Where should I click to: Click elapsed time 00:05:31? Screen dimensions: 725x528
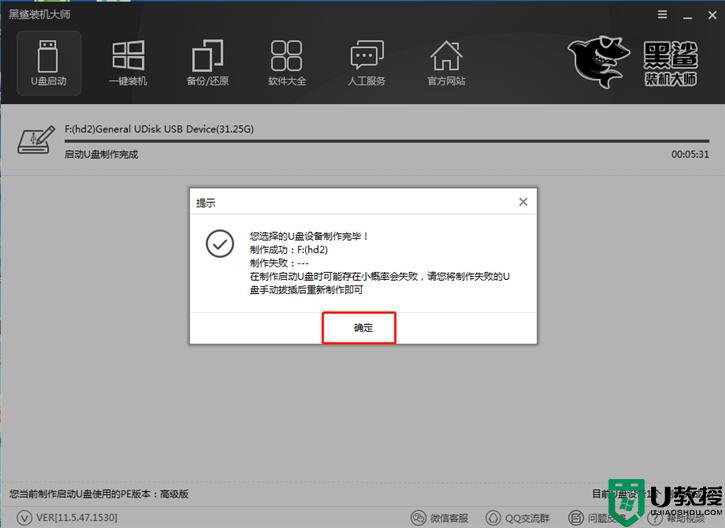click(x=690, y=154)
